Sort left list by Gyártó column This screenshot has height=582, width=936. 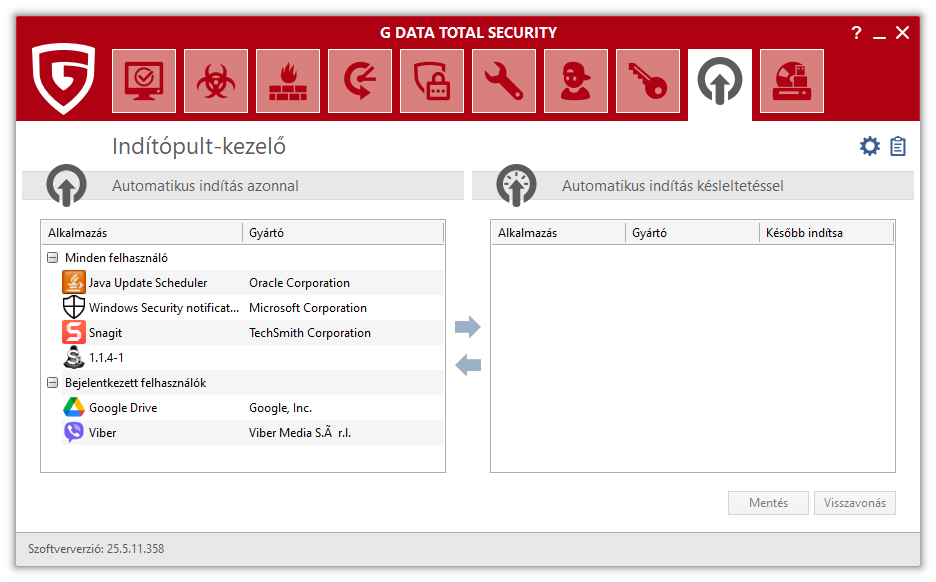pos(343,233)
